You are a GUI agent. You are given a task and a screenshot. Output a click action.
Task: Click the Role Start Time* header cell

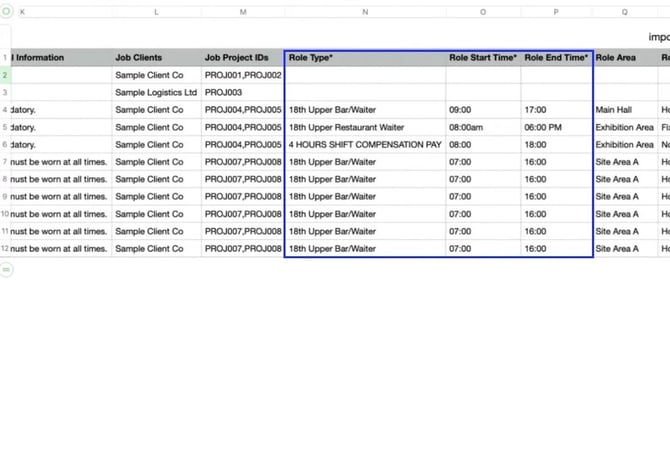click(483, 58)
